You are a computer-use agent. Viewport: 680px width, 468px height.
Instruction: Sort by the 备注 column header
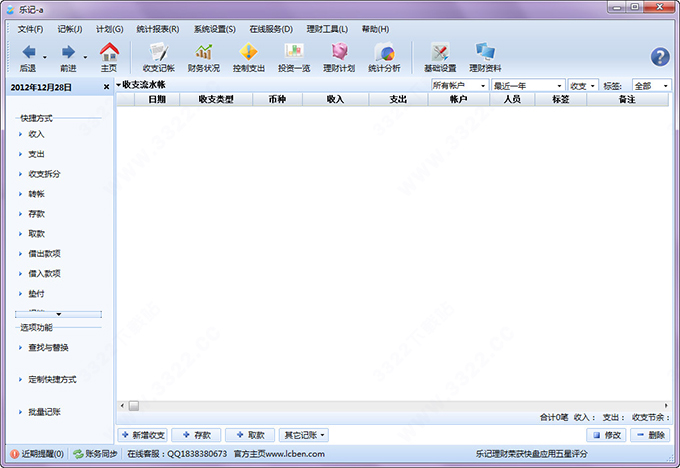627,99
